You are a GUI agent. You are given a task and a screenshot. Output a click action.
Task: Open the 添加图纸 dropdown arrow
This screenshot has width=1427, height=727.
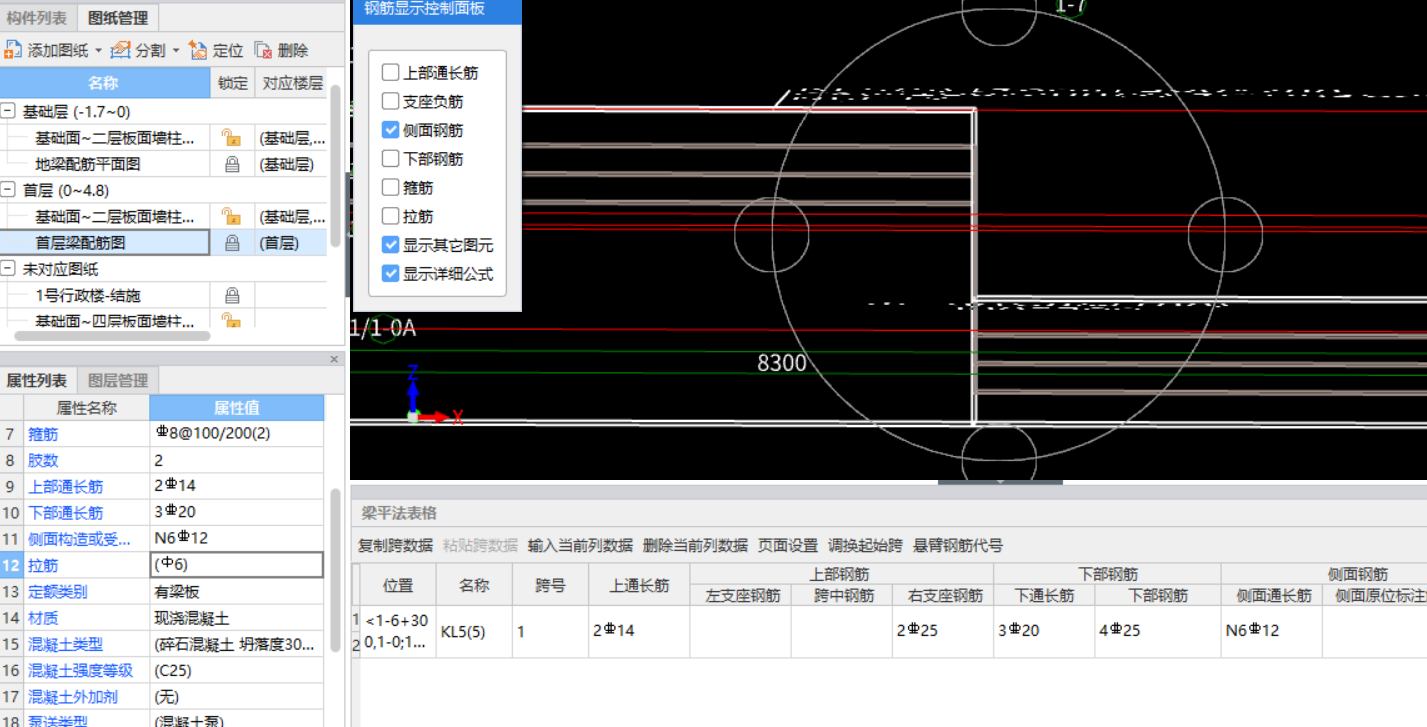[98, 51]
